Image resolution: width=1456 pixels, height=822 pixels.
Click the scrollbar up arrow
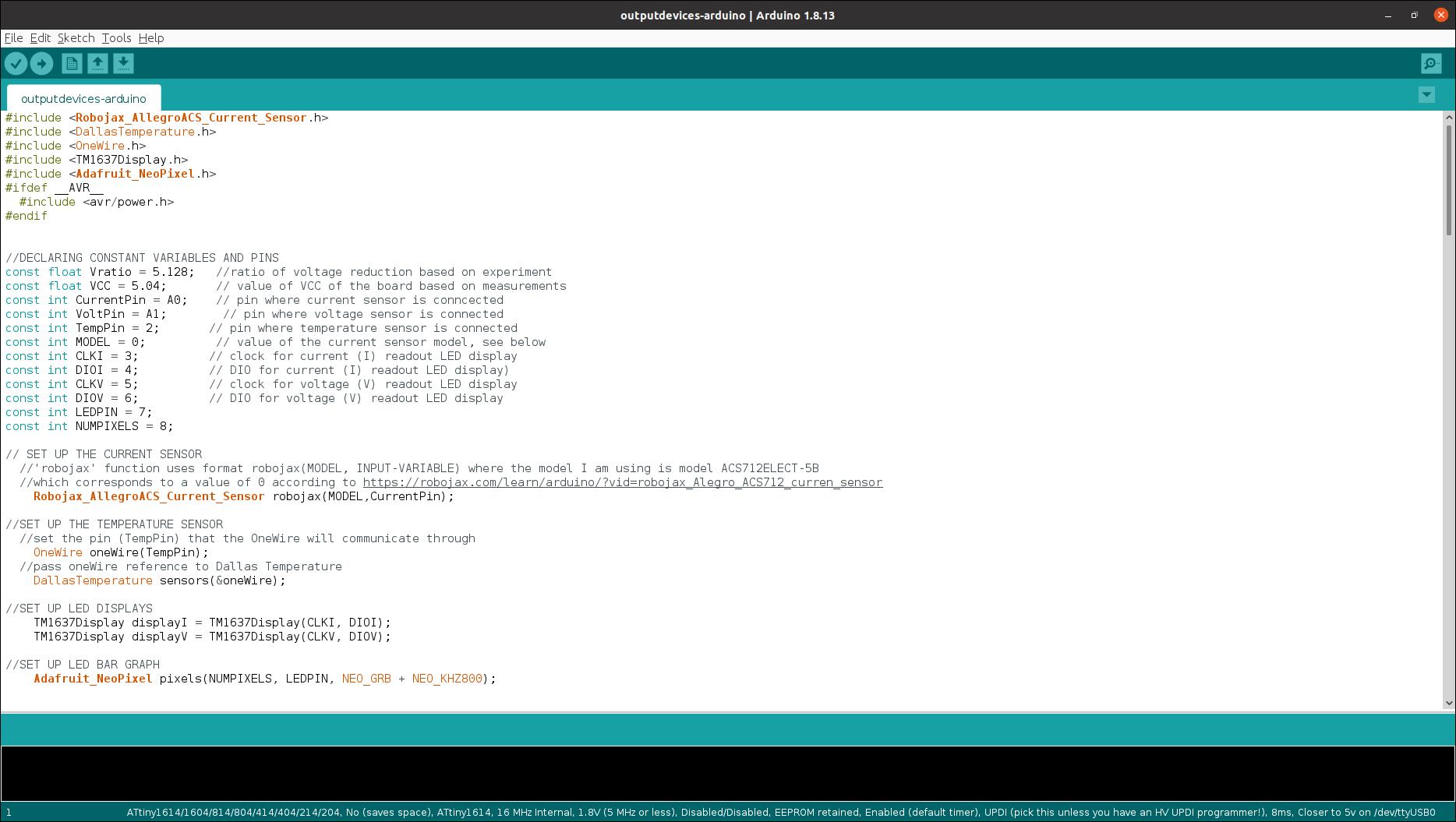tap(1449, 118)
